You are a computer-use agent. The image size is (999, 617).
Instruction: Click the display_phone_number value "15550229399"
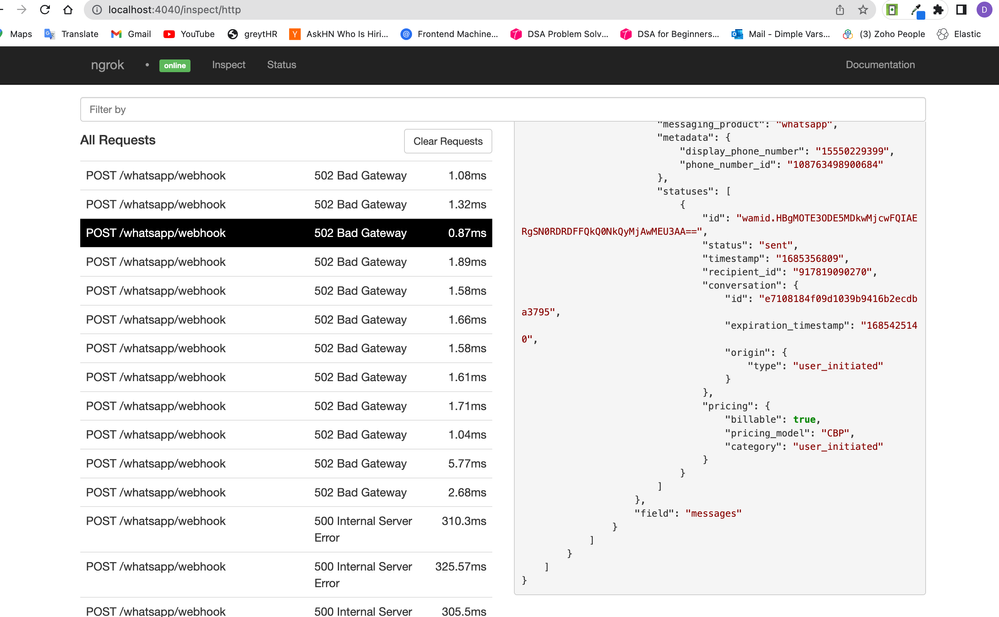(854, 152)
